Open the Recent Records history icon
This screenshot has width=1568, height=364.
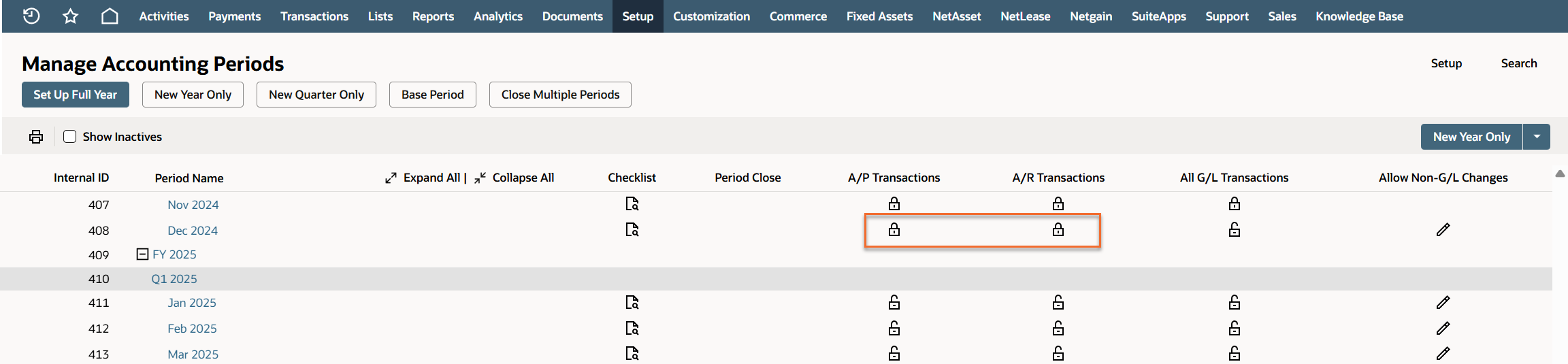31,16
